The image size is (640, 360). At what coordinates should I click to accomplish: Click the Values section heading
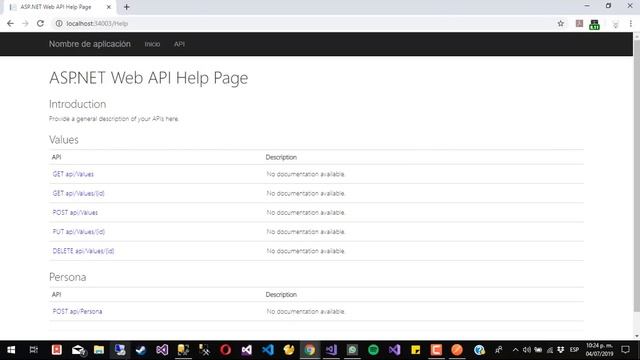pyautogui.click(x=64, y=140)
